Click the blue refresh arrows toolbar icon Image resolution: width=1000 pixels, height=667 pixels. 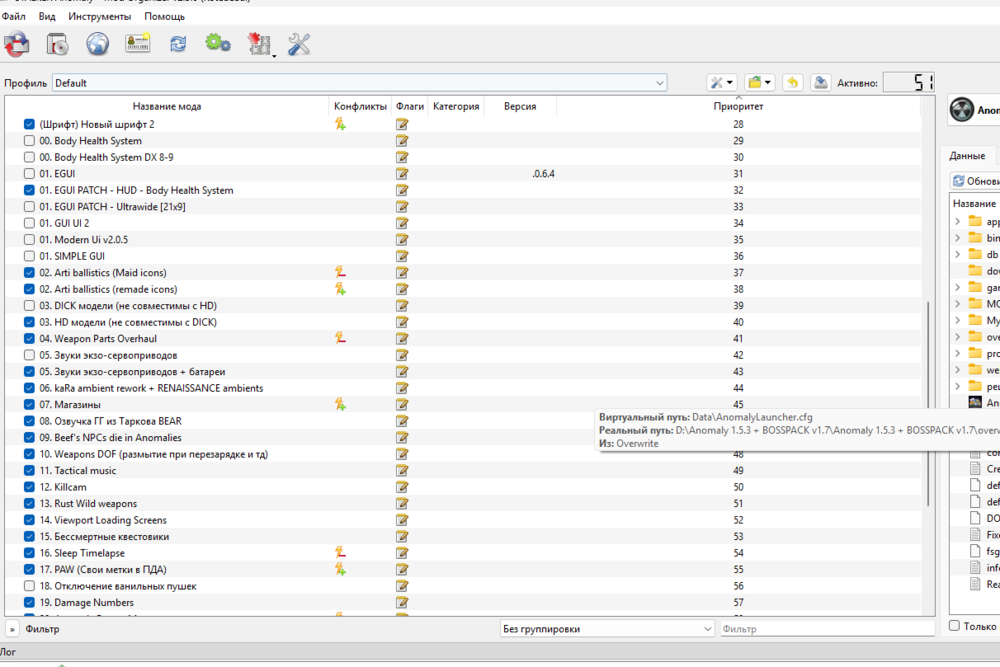coord(178,44)
